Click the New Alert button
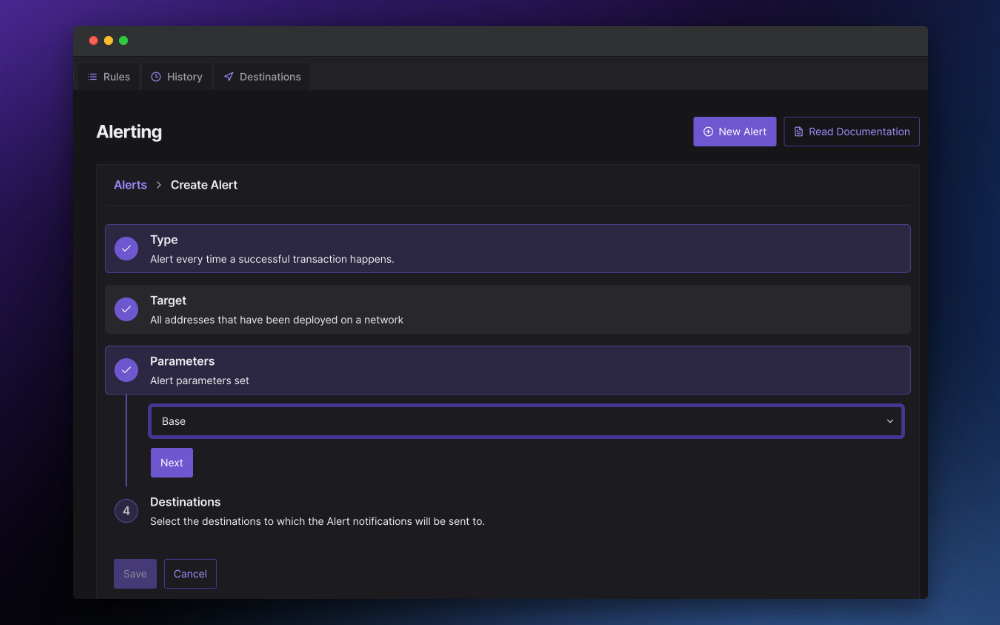The height and width of the screenshot is (625, 1000). pos(735,131)
